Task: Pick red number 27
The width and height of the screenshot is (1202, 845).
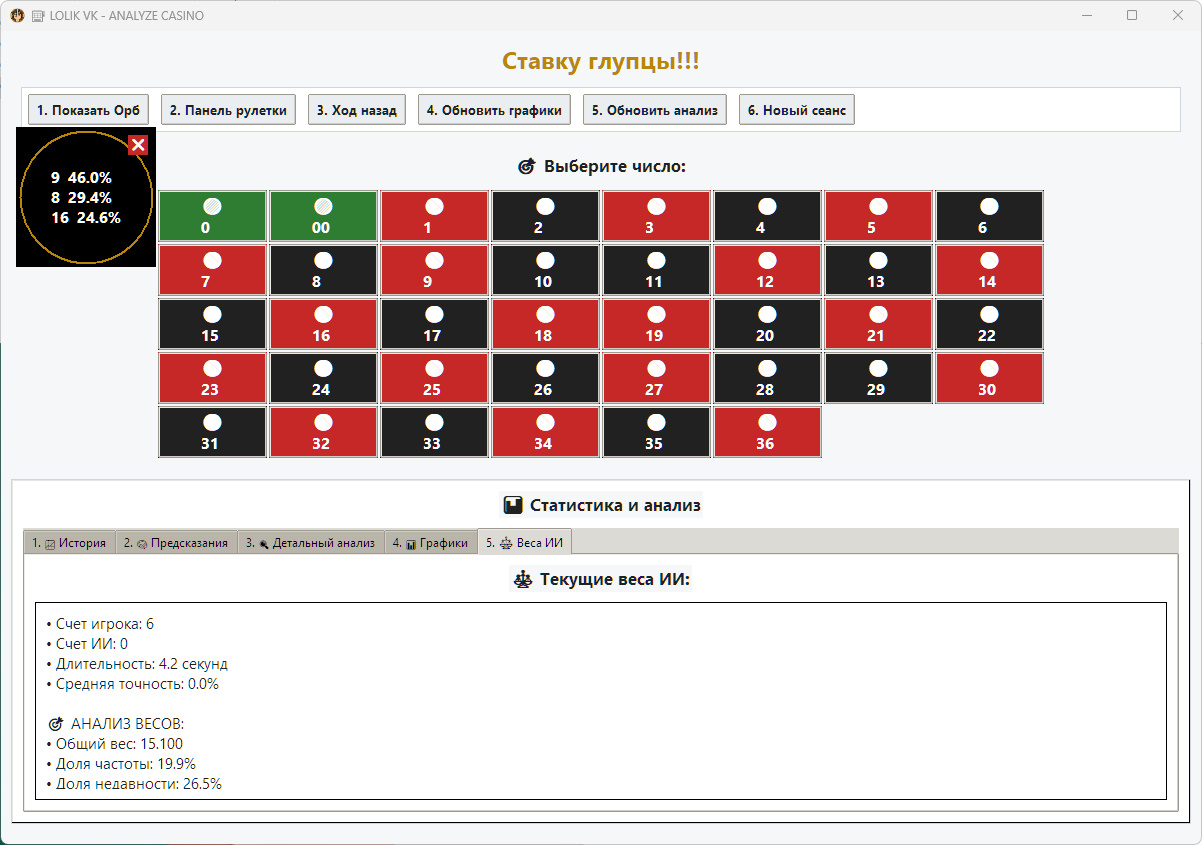Action: tap(656, 378)
